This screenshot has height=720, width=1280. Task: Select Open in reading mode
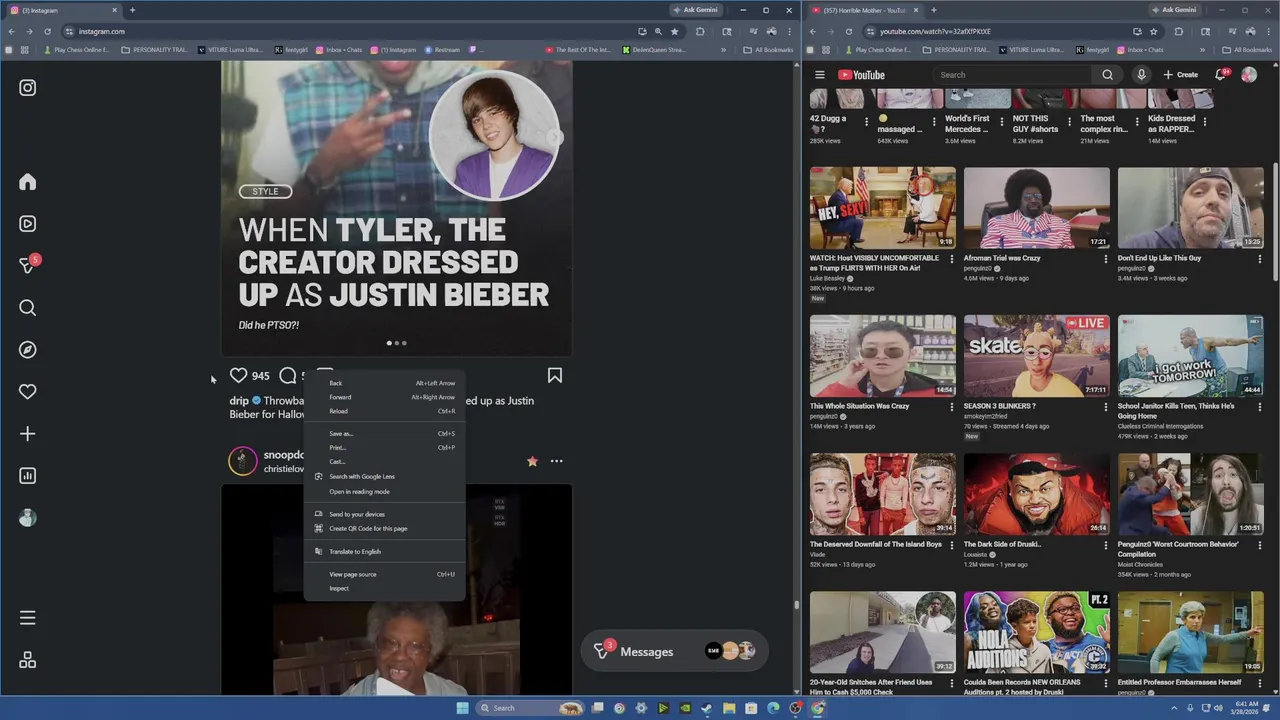(385, 491)
